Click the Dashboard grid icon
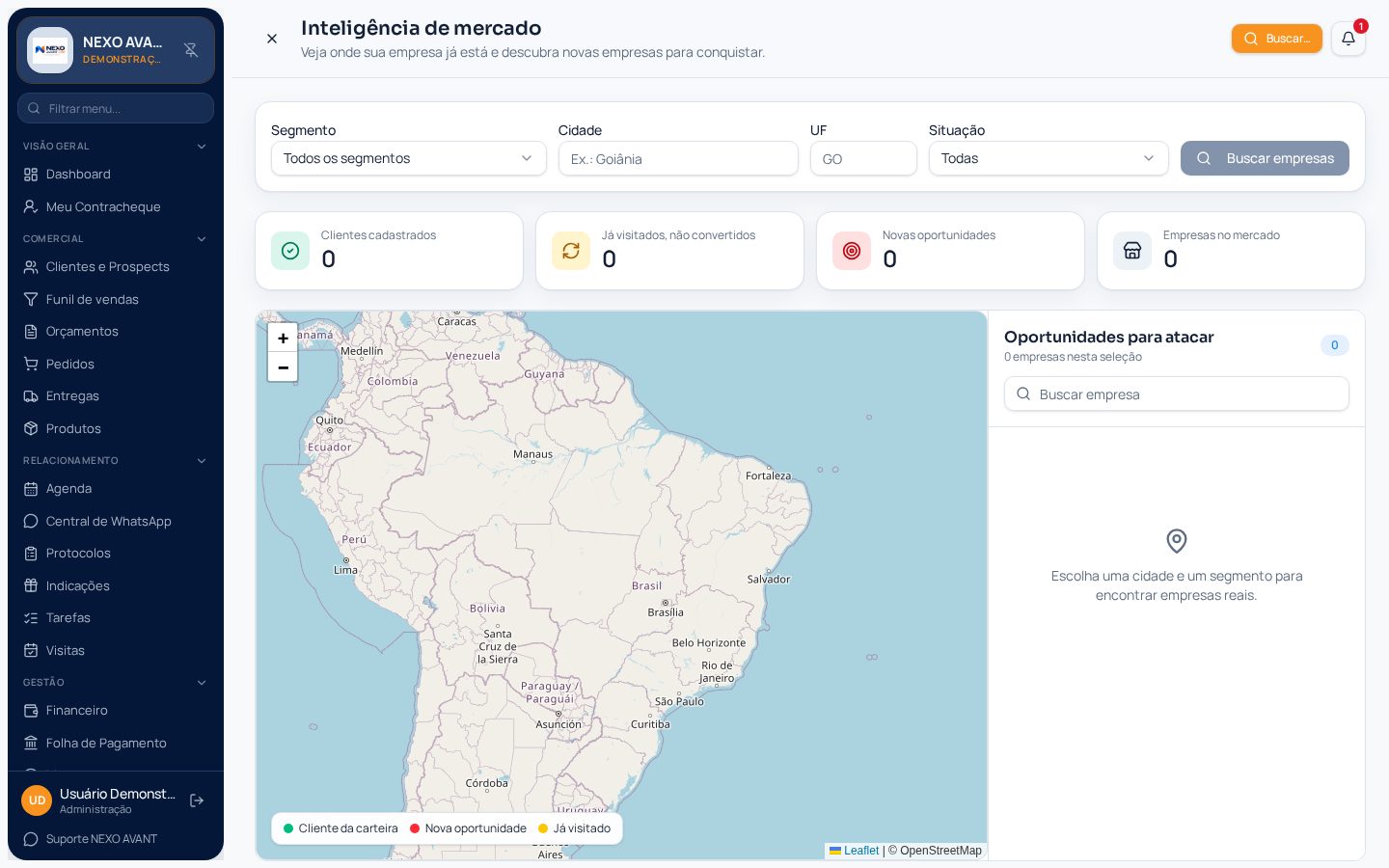This screenshot has width=1389, height=868. 31,175
